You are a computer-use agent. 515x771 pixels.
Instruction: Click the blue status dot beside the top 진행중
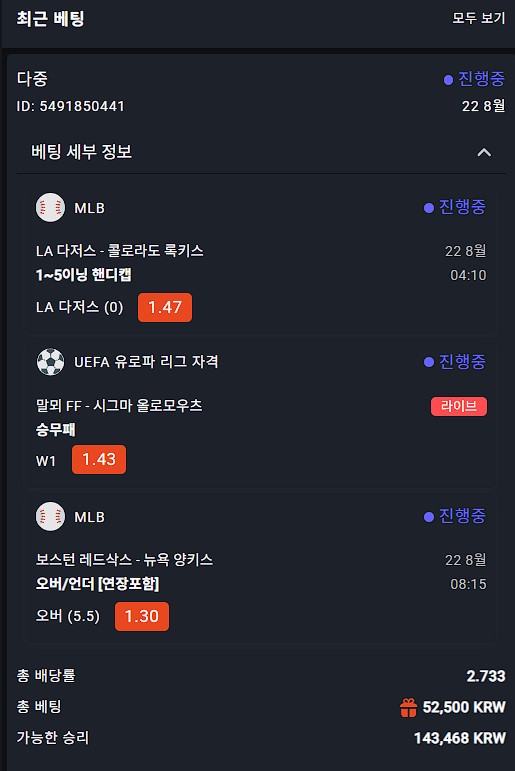(x=448, y=80)
